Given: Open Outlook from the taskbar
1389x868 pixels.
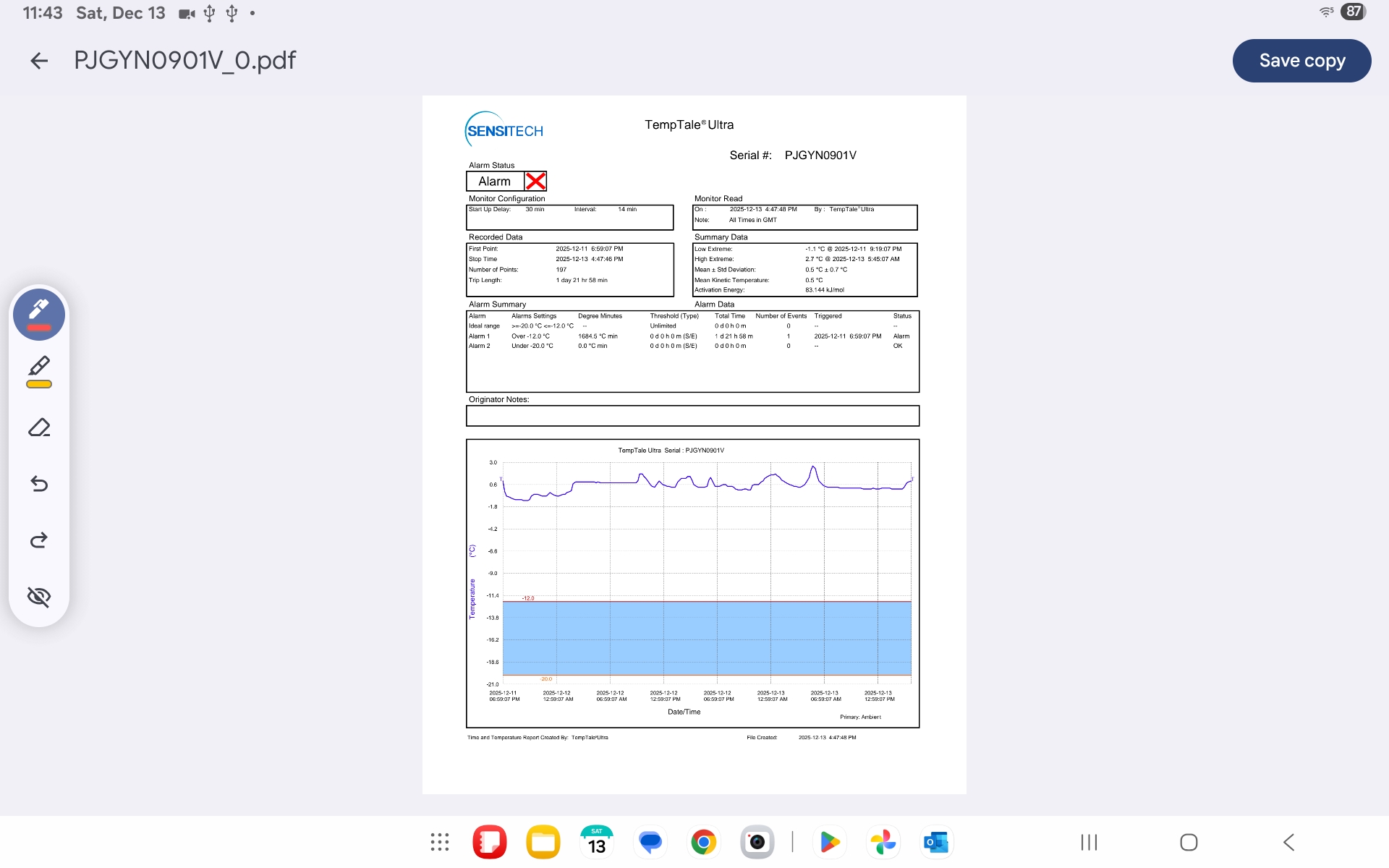Looking at the screenshot, I should tap(936, 842).
